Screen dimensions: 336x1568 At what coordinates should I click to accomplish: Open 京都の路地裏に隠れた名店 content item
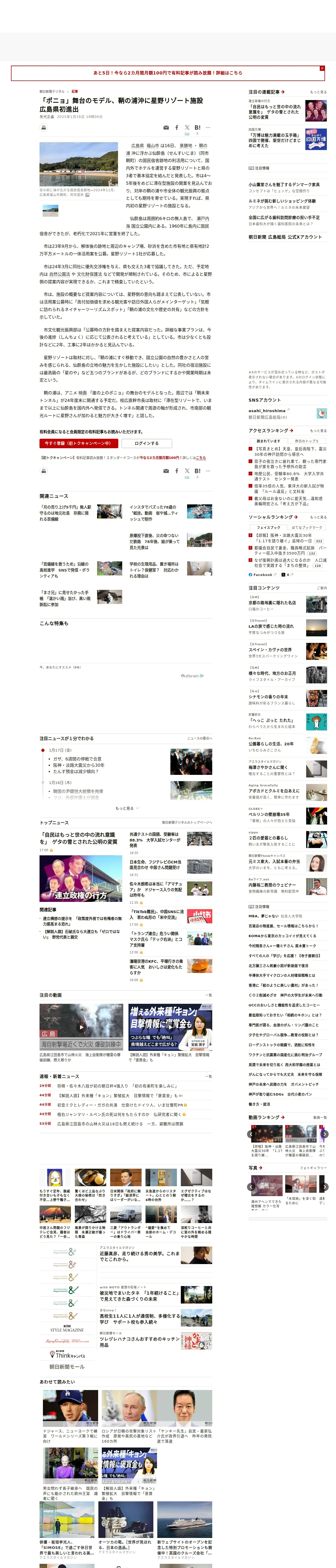pyautogui.click(x=287, y=604)
